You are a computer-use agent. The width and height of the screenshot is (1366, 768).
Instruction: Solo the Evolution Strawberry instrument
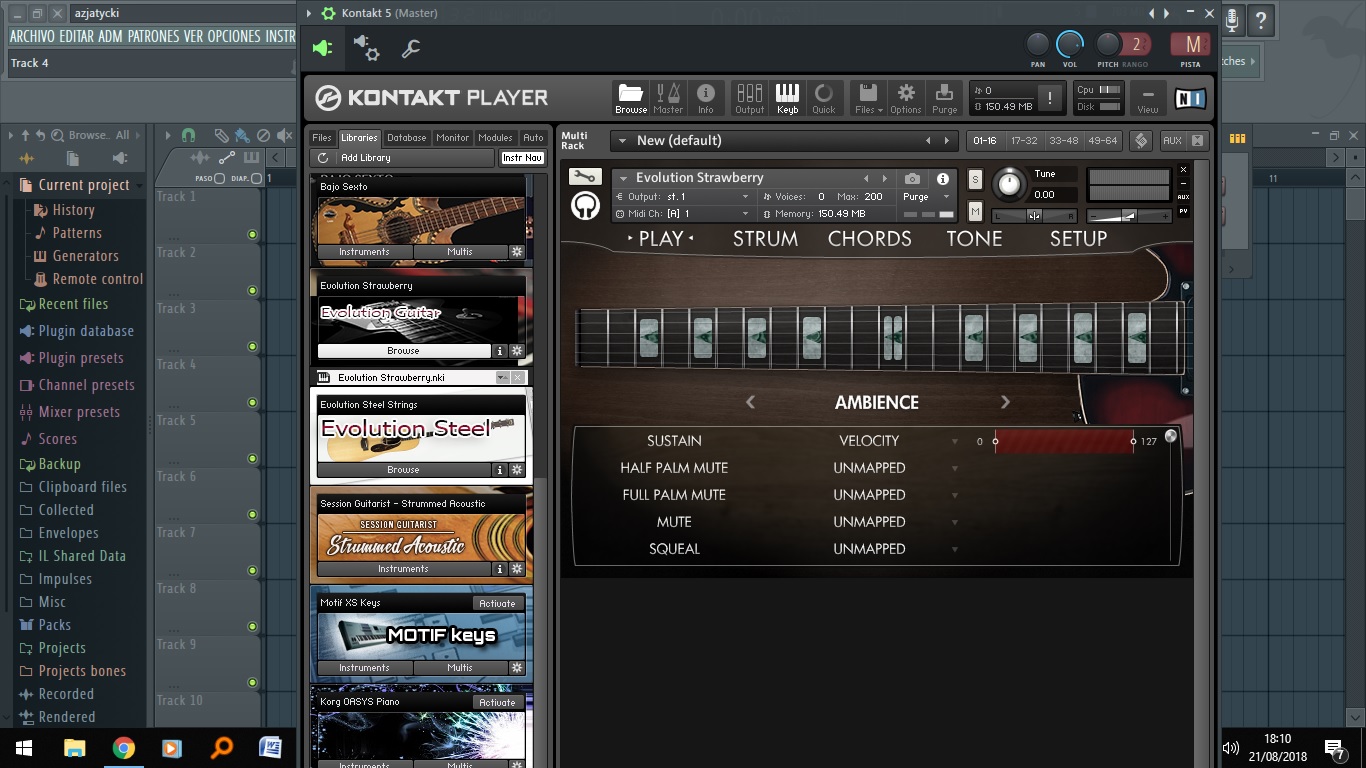tap(975, 179)
